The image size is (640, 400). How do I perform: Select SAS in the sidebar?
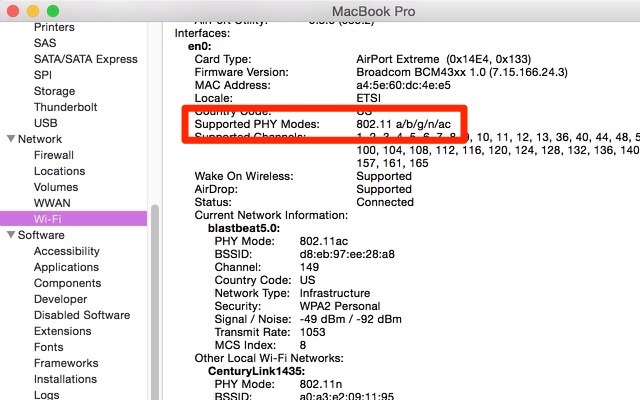pos(45,43)
